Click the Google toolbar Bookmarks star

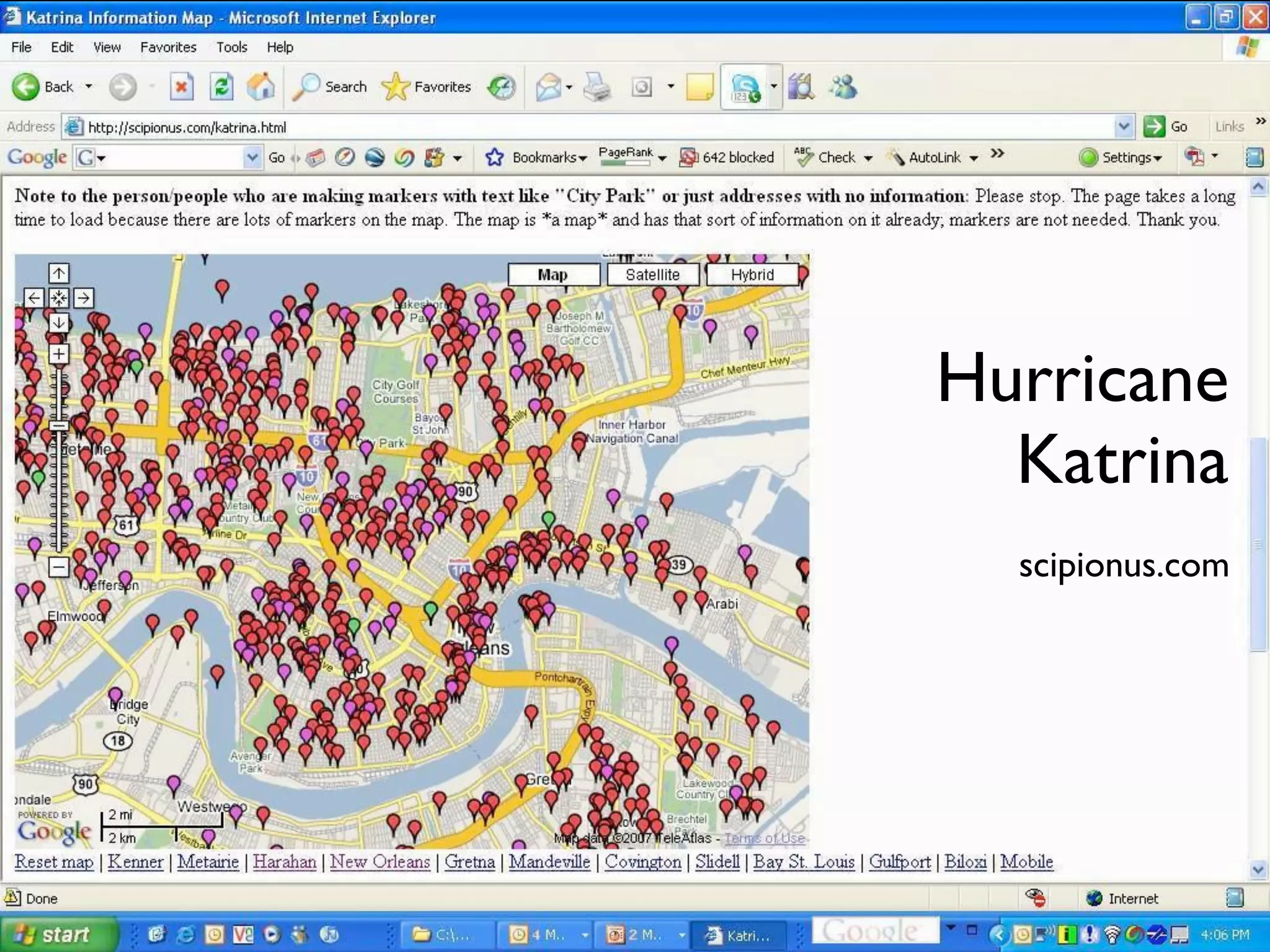494,157
